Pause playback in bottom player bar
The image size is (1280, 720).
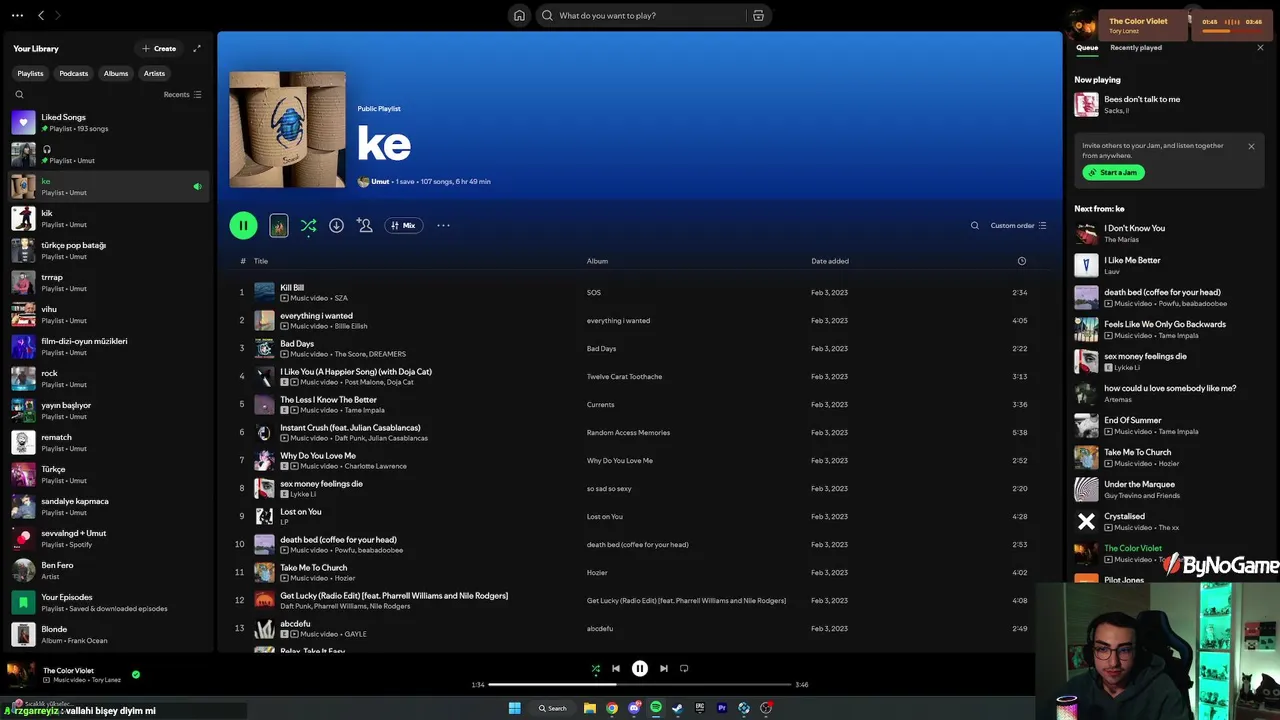coord(640,669)
